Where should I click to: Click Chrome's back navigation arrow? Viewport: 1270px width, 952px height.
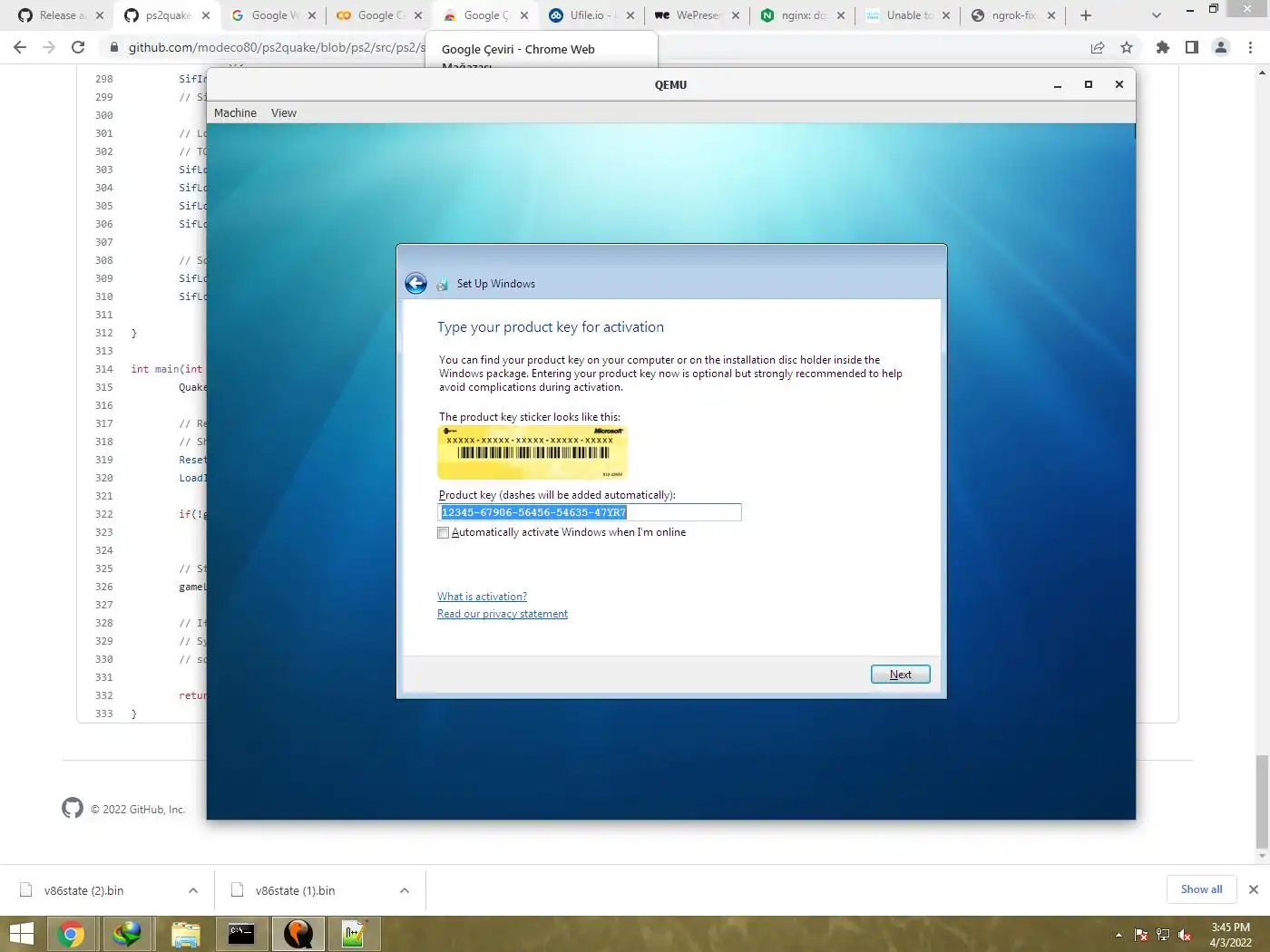click(x=20, y=47)
